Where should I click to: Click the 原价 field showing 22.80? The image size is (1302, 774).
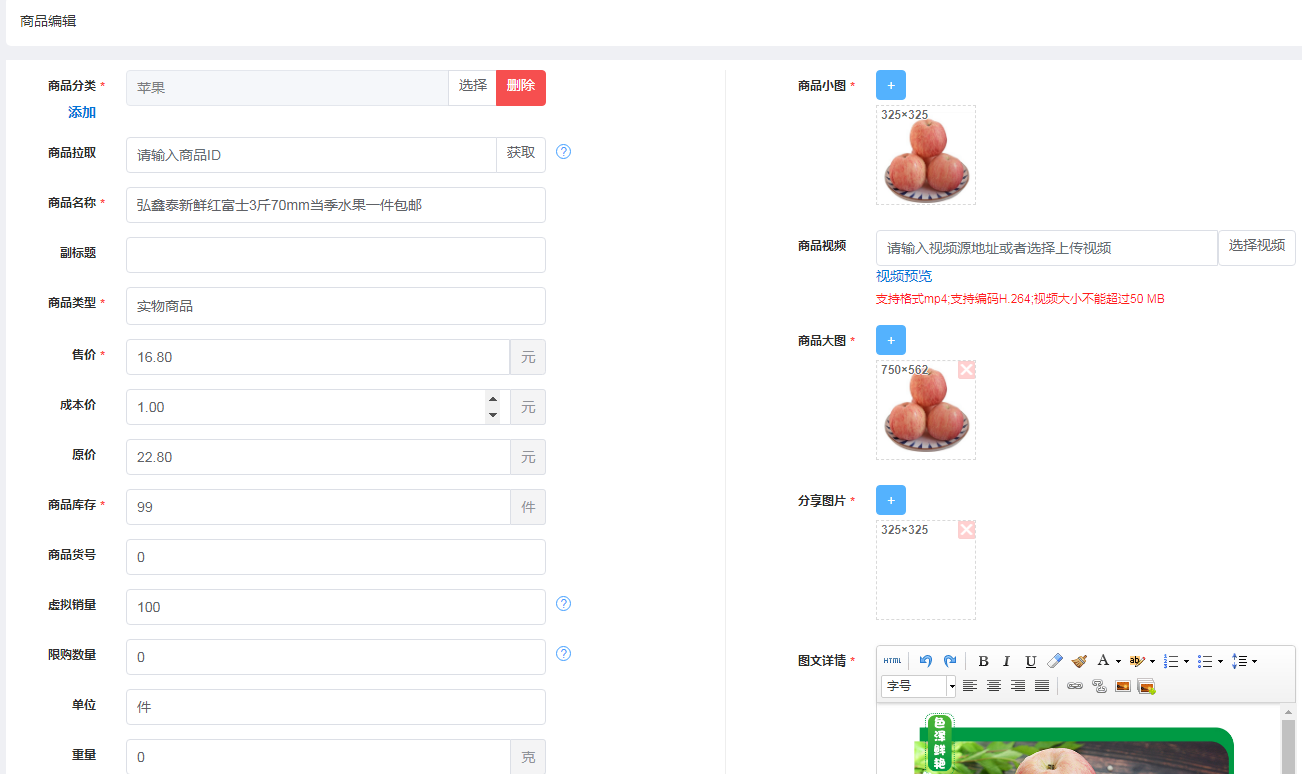point(318,457)
